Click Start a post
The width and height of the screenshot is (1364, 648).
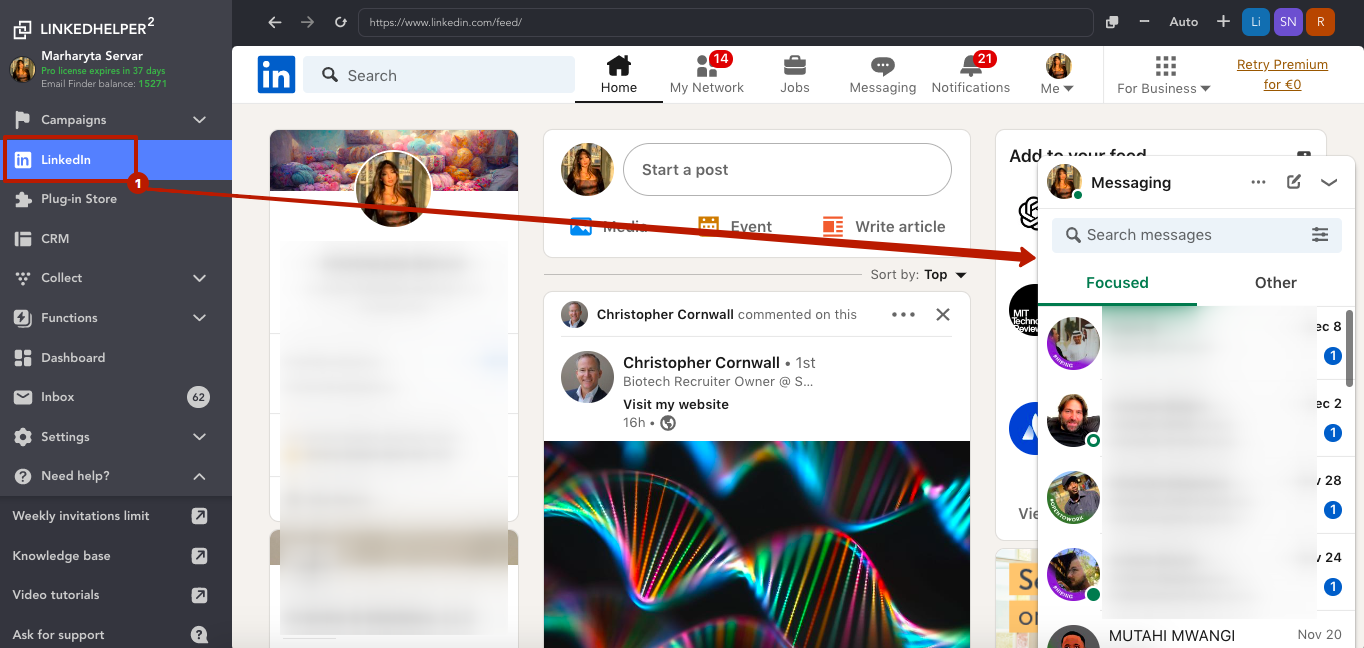click(x=787, y=169)
